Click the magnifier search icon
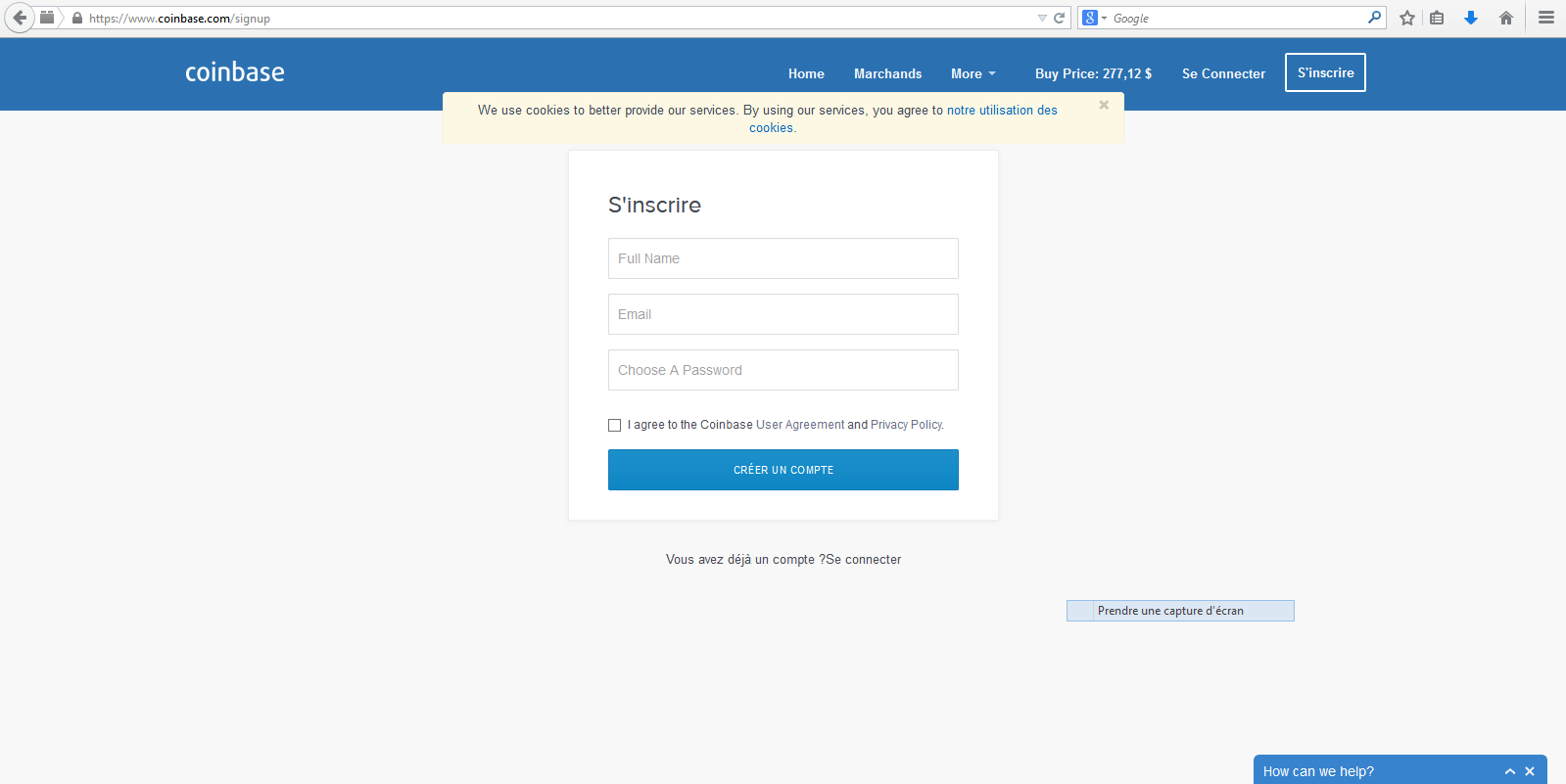 click(1374, 17)
